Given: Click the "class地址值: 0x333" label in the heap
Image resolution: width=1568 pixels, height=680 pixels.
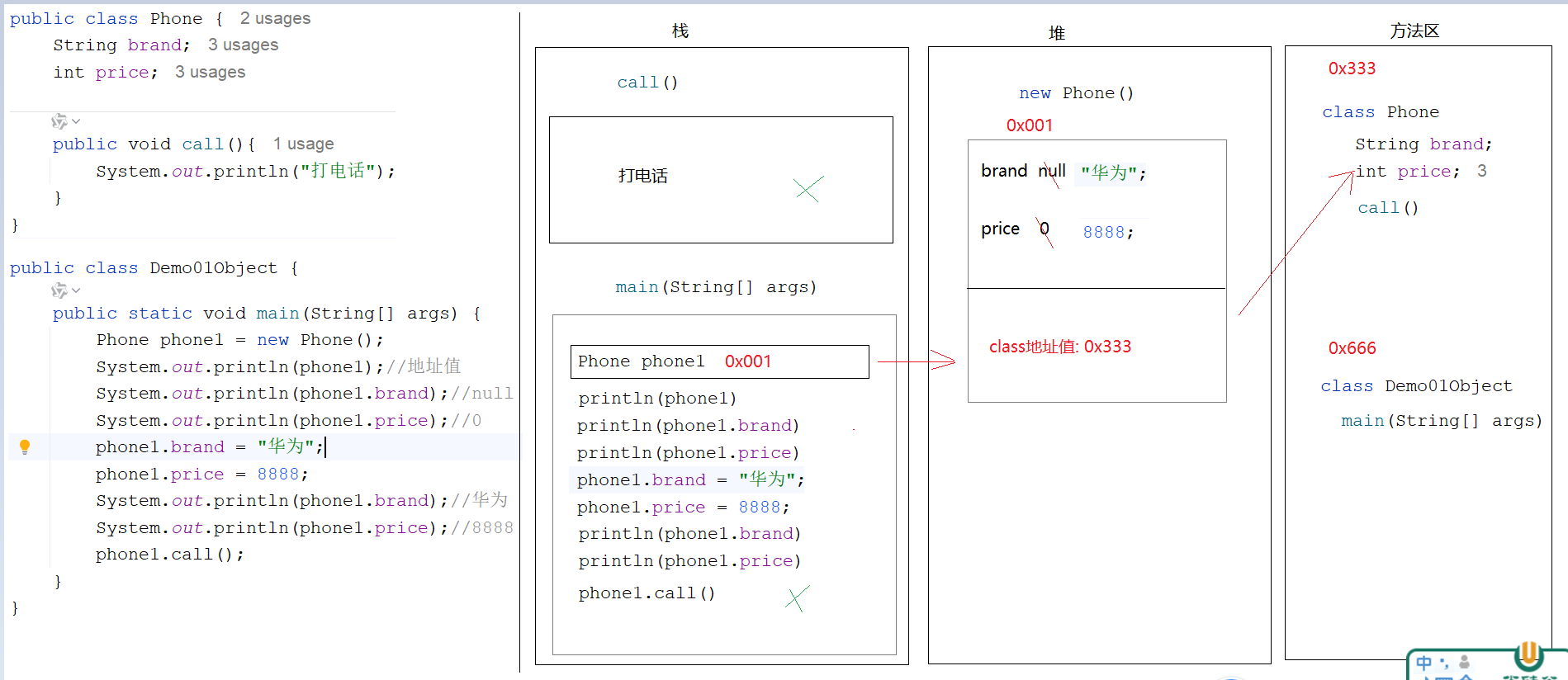Looking at the screenshot, I should pos(1059,347).
